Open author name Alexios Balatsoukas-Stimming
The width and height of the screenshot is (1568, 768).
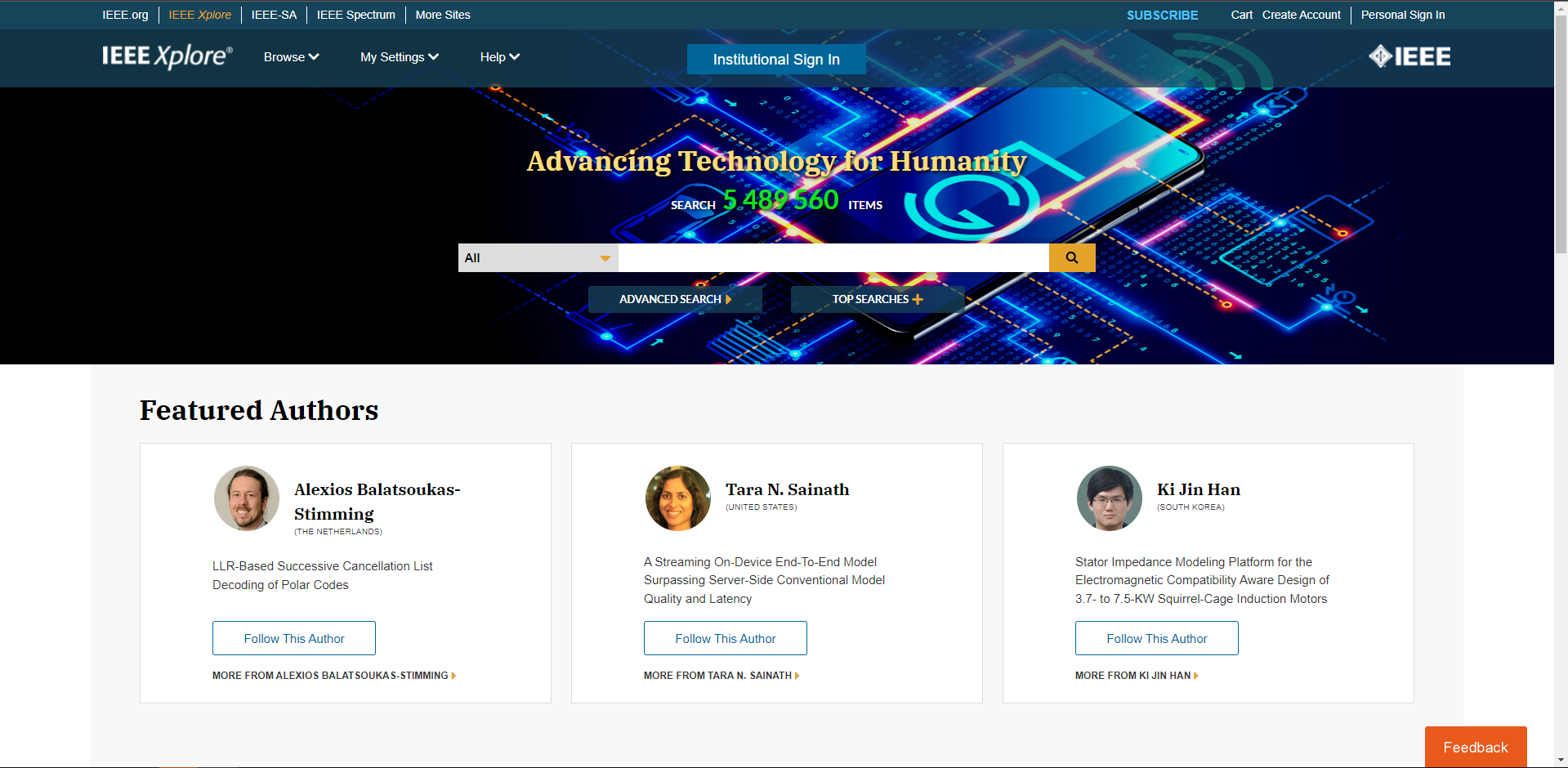pos(377,502)
